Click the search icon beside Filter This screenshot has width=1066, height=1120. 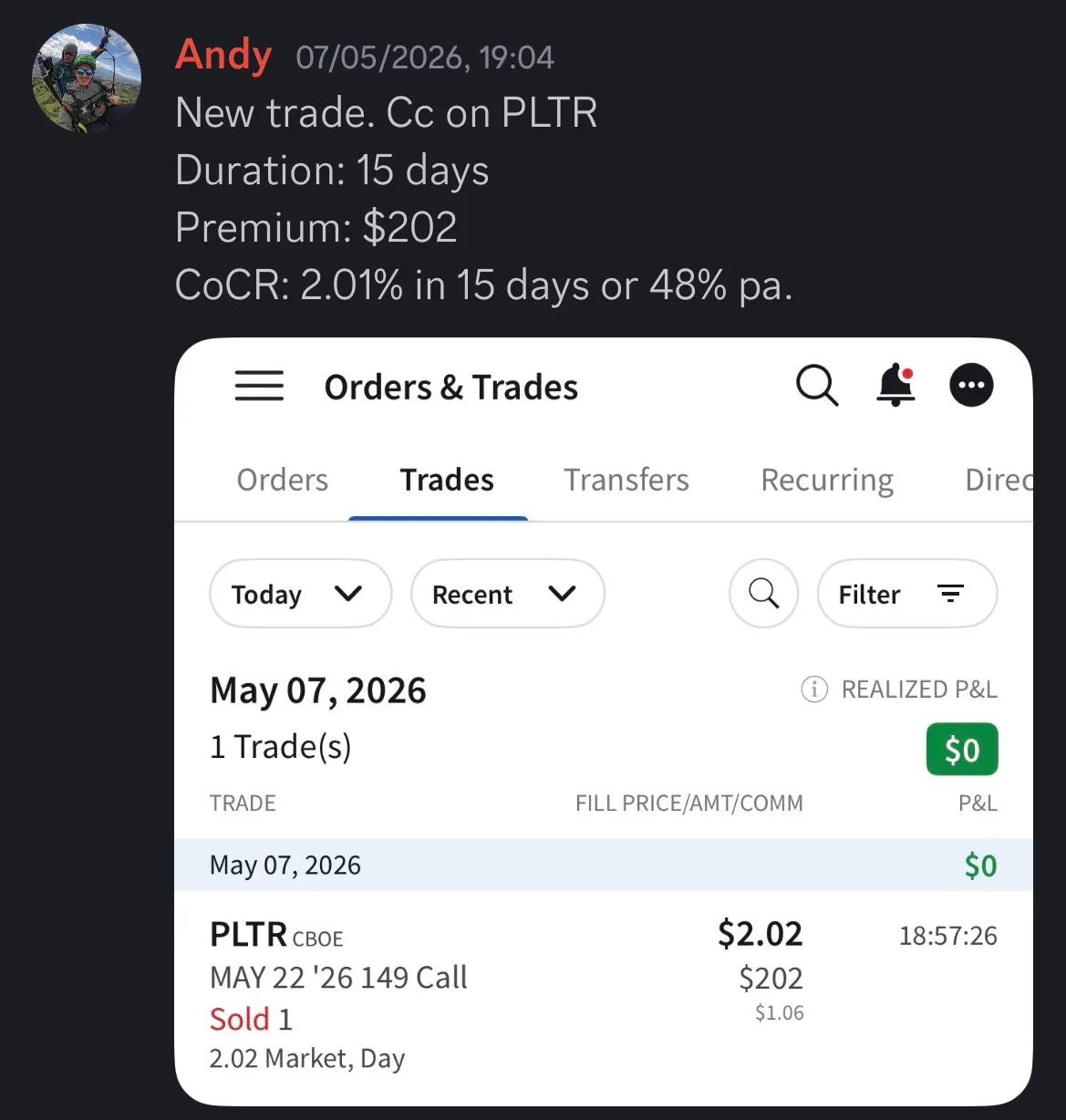764,594
